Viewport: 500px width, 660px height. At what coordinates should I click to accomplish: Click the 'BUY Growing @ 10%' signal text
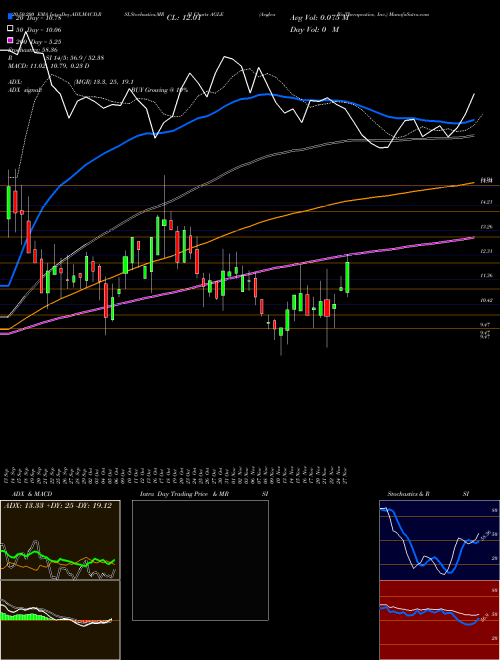(x=160, y=90)
